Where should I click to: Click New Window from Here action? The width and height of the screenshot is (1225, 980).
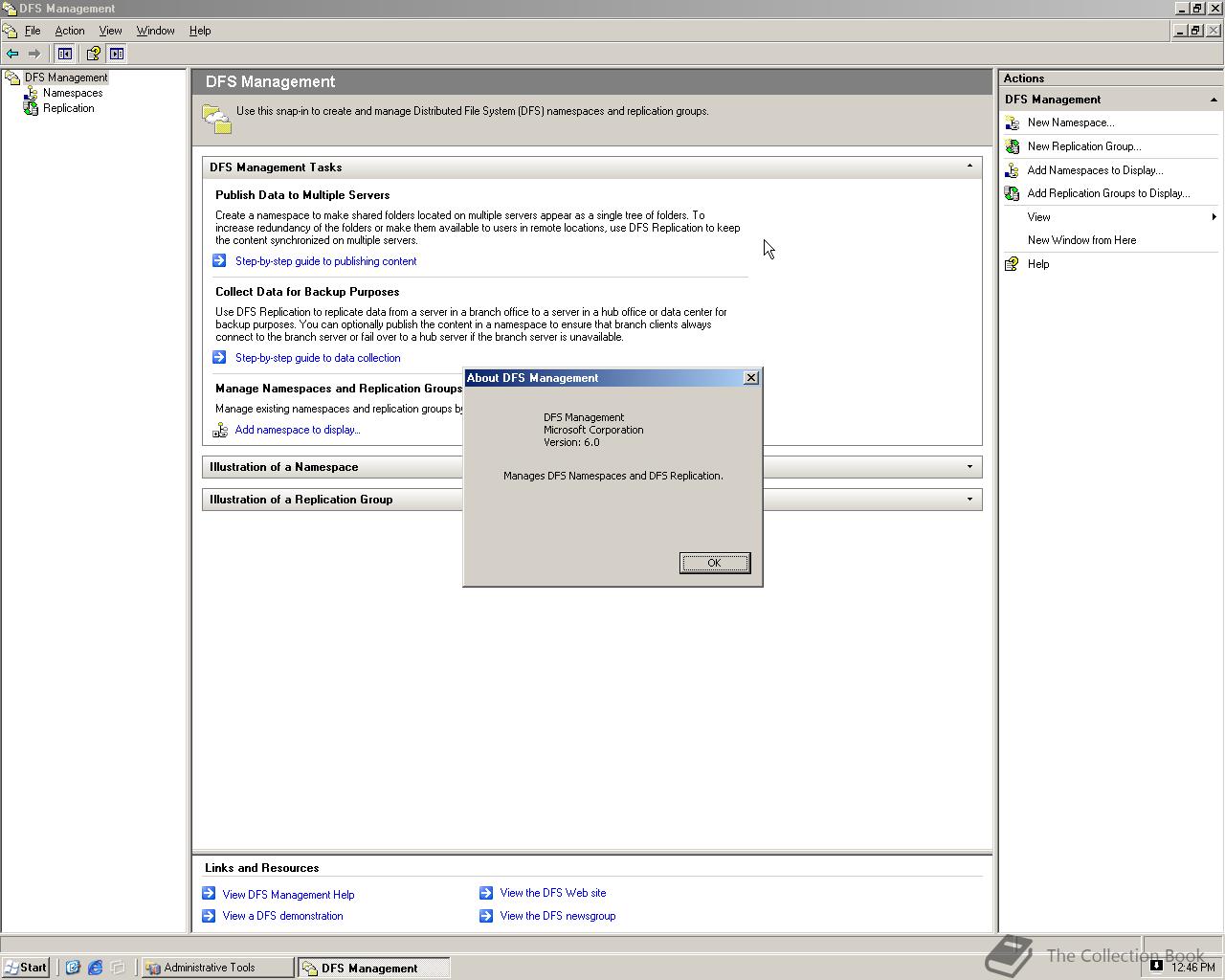tap(1081, 240)
